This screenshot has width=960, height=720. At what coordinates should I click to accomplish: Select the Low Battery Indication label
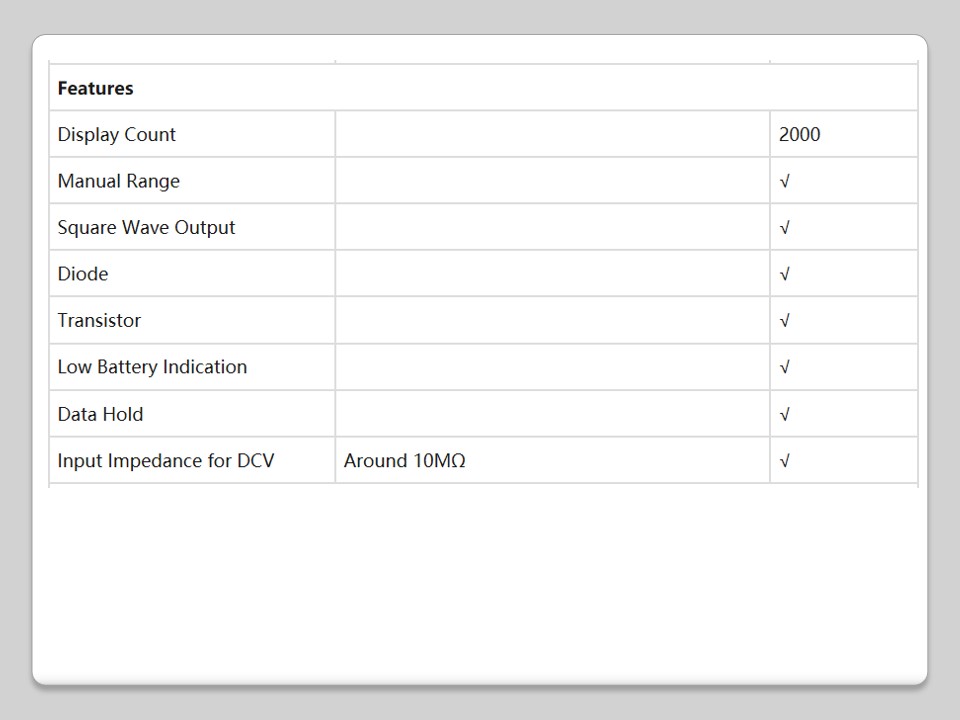(152, 367)
